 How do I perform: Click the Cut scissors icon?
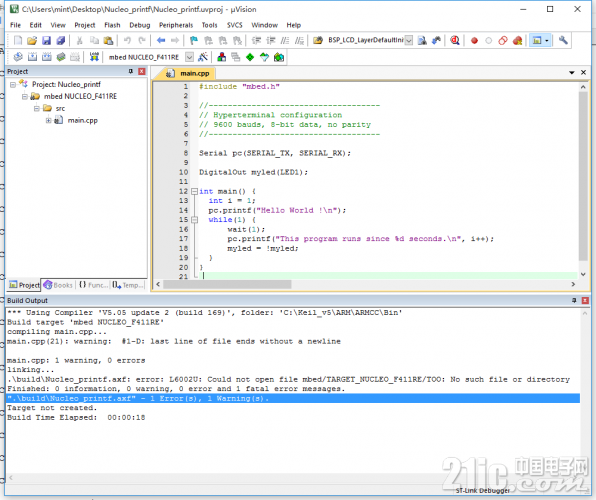79,40
